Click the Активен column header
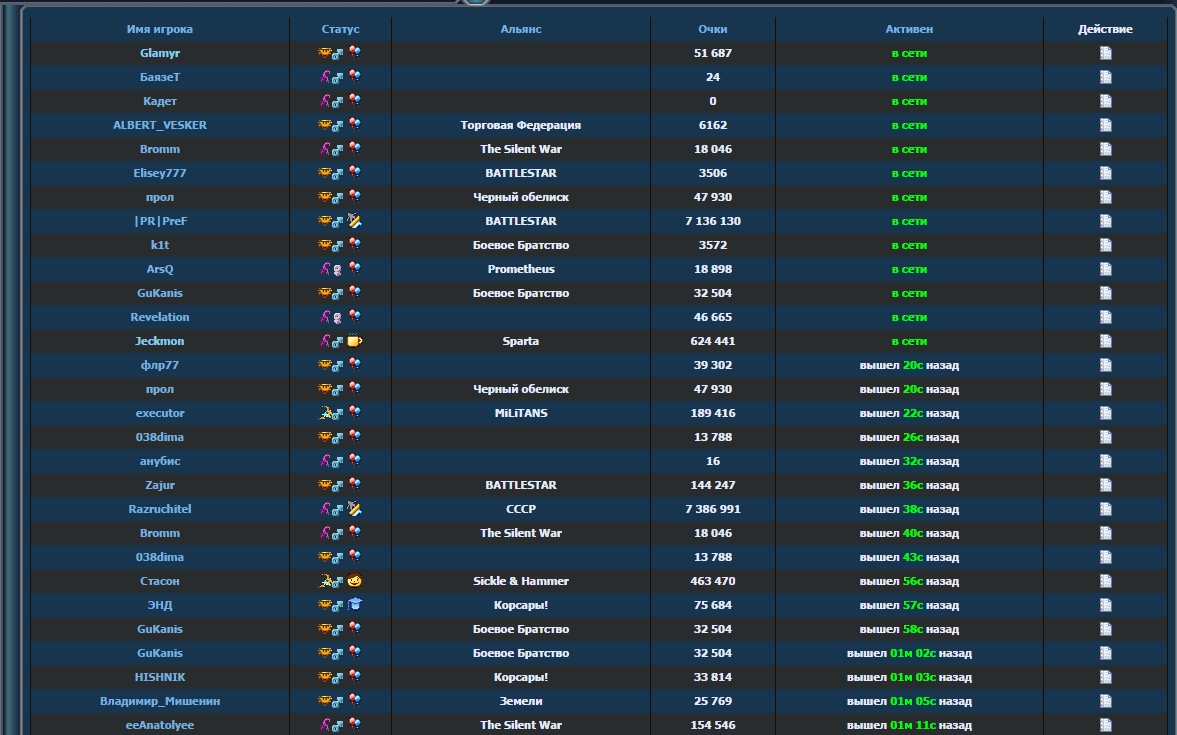1177x735 pixels. [909, 29]
